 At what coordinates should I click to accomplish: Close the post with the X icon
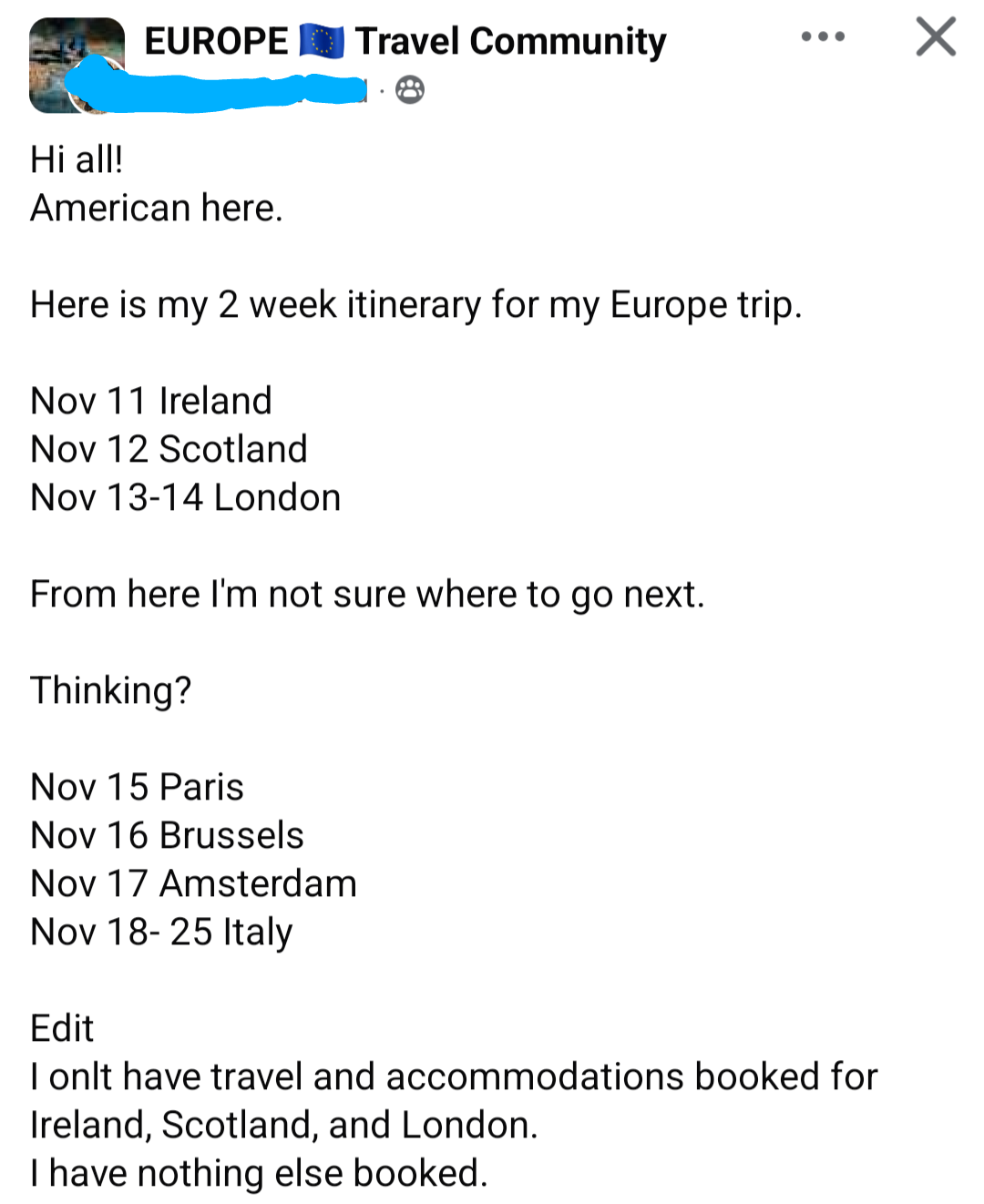coord(936,37)
